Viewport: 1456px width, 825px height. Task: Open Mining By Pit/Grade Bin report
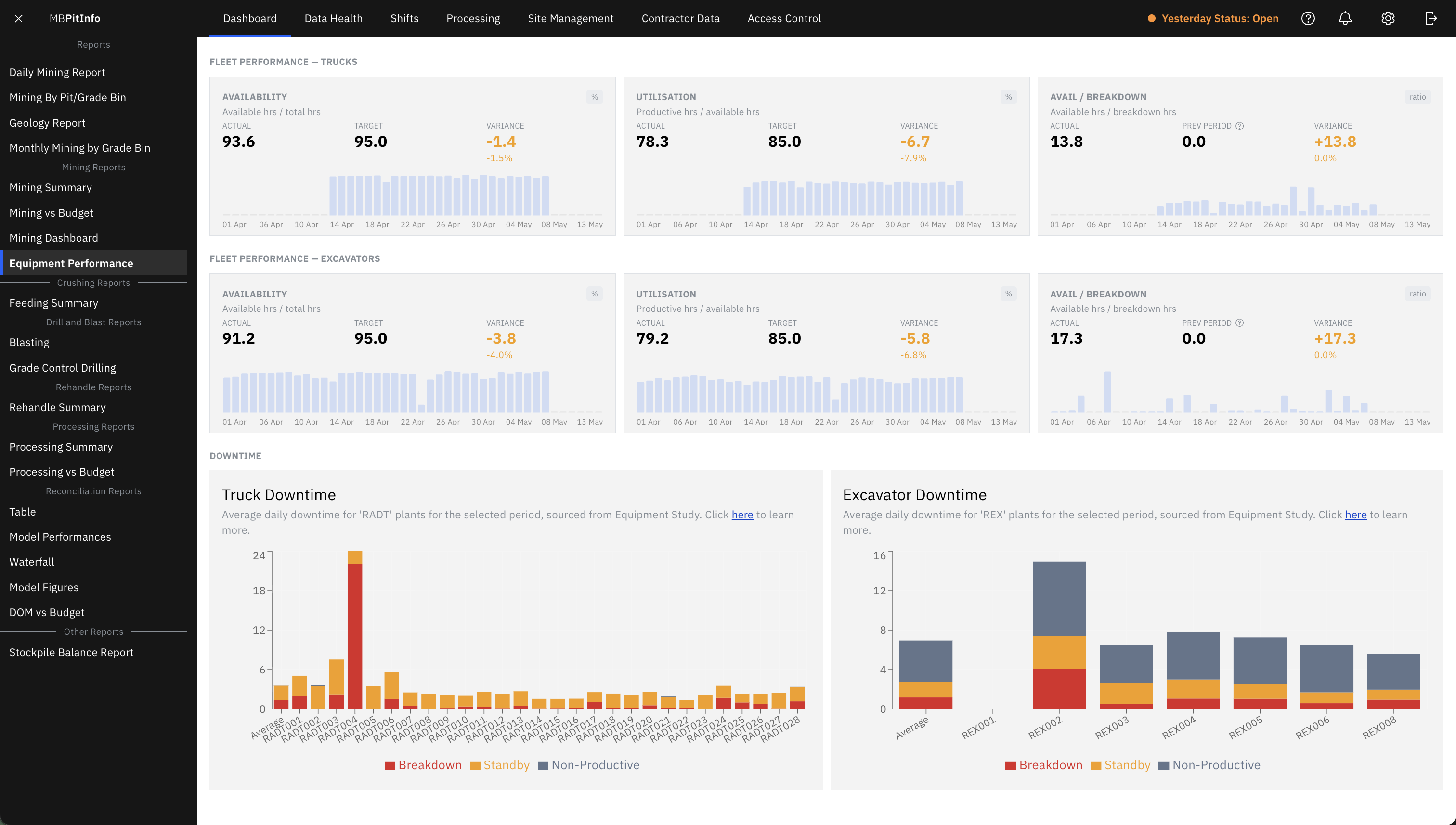click(x=93, y=97)
